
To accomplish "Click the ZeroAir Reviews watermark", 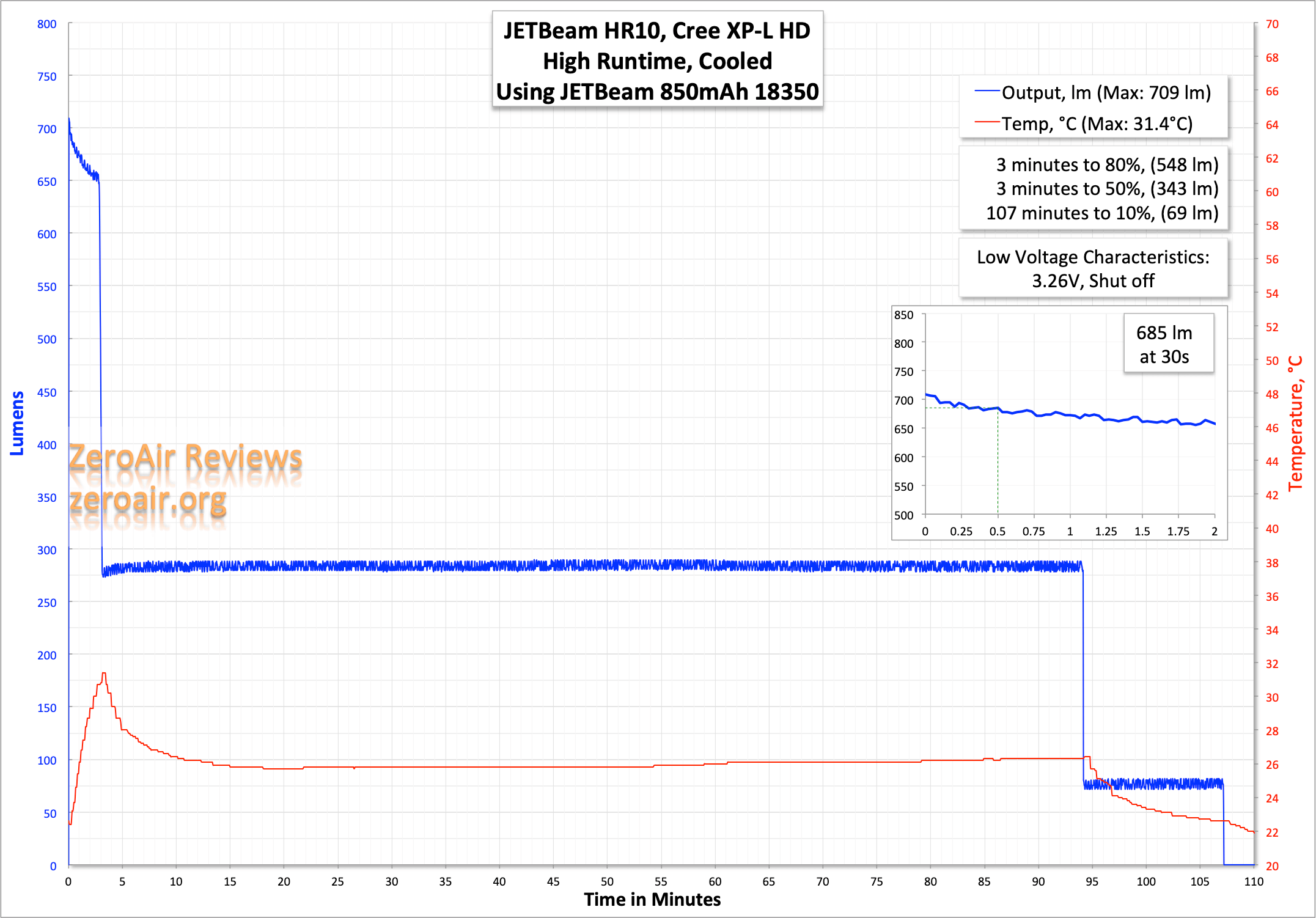I will pos(185,457).
